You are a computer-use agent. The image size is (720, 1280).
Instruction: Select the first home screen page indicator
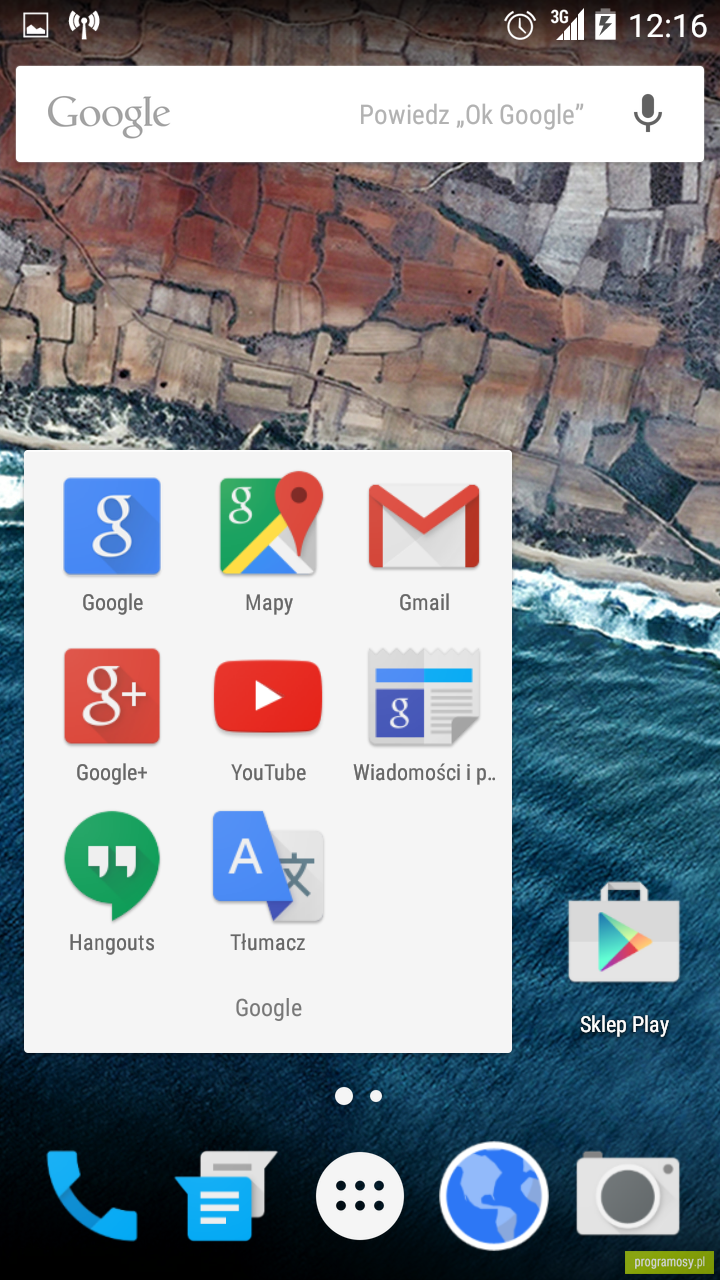tap(344, 1096)
